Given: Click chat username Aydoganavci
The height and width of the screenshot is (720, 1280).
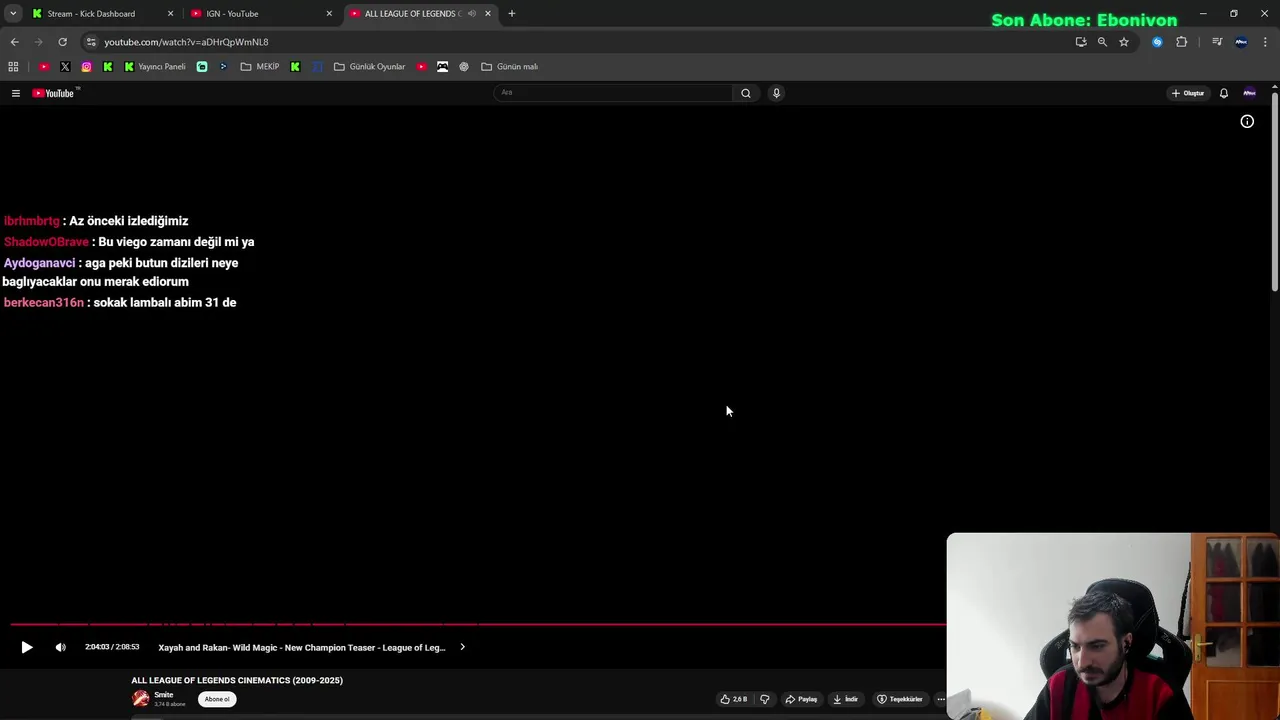Looking at the screenshot, I should 39,263.
